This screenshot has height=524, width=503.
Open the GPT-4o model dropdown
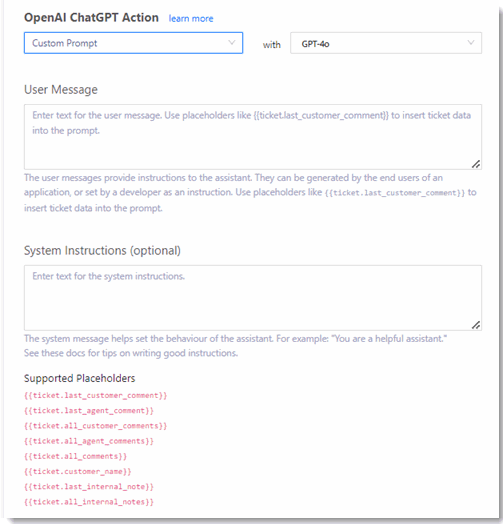click(x=386, y=43)
